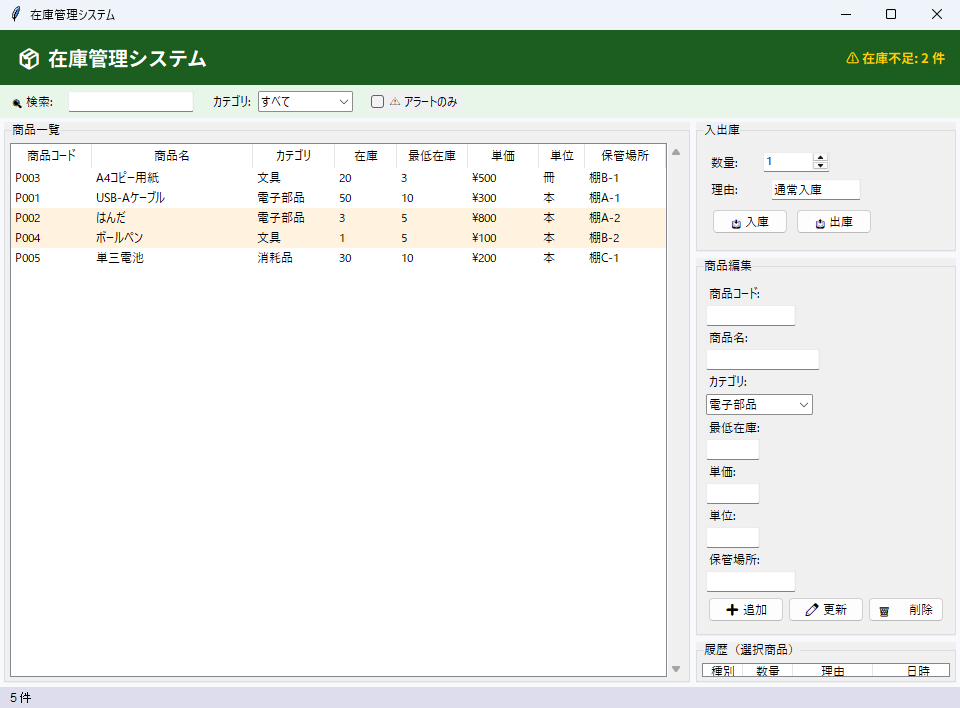This screenshot has height=708, width=960.
Task: Click the 保管場所 column header
Action: [x=624, y=156]
